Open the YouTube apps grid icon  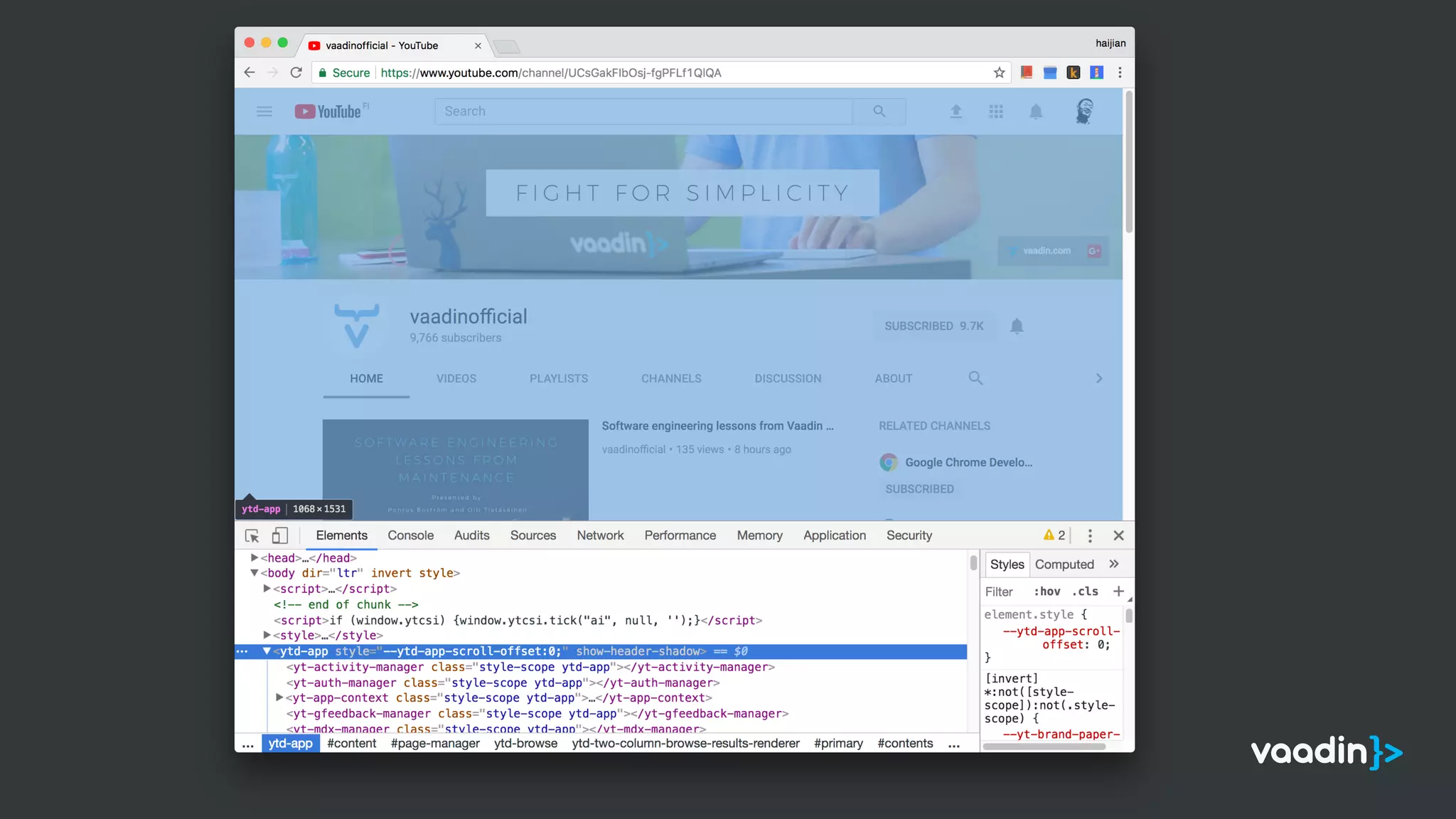pos(996,112)
